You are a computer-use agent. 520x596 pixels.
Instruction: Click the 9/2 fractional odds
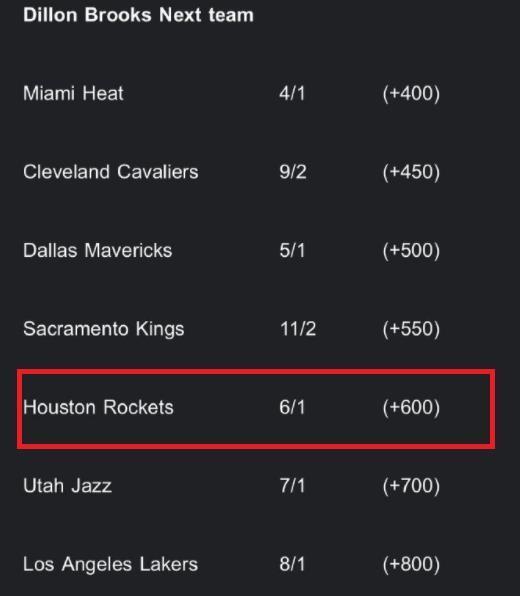pos(293,172)
